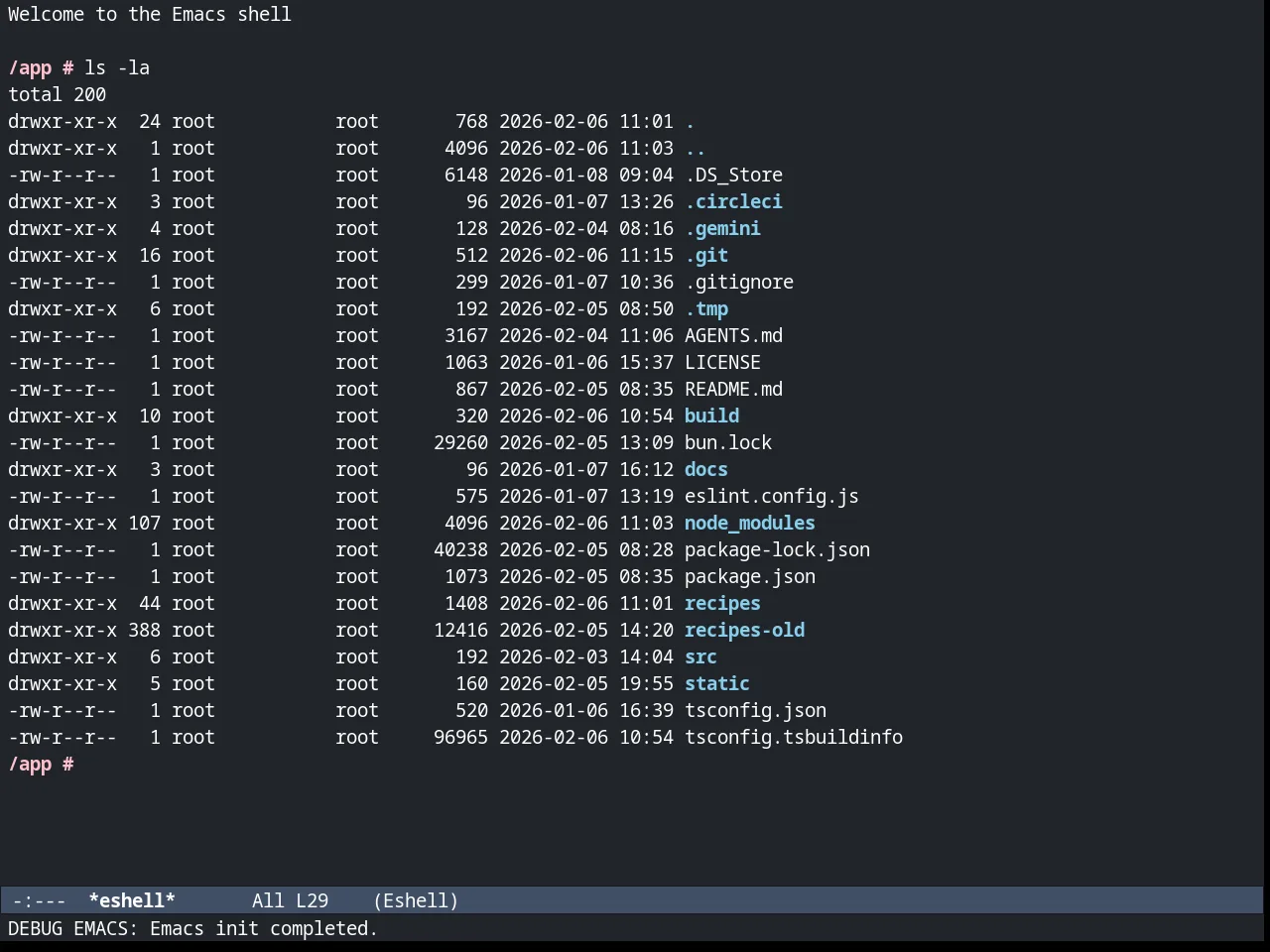The width and height of the screenshot is (1270, 952).
Task: Click the *eshell* buffer name in mode line
Action: tap(132, 900)
